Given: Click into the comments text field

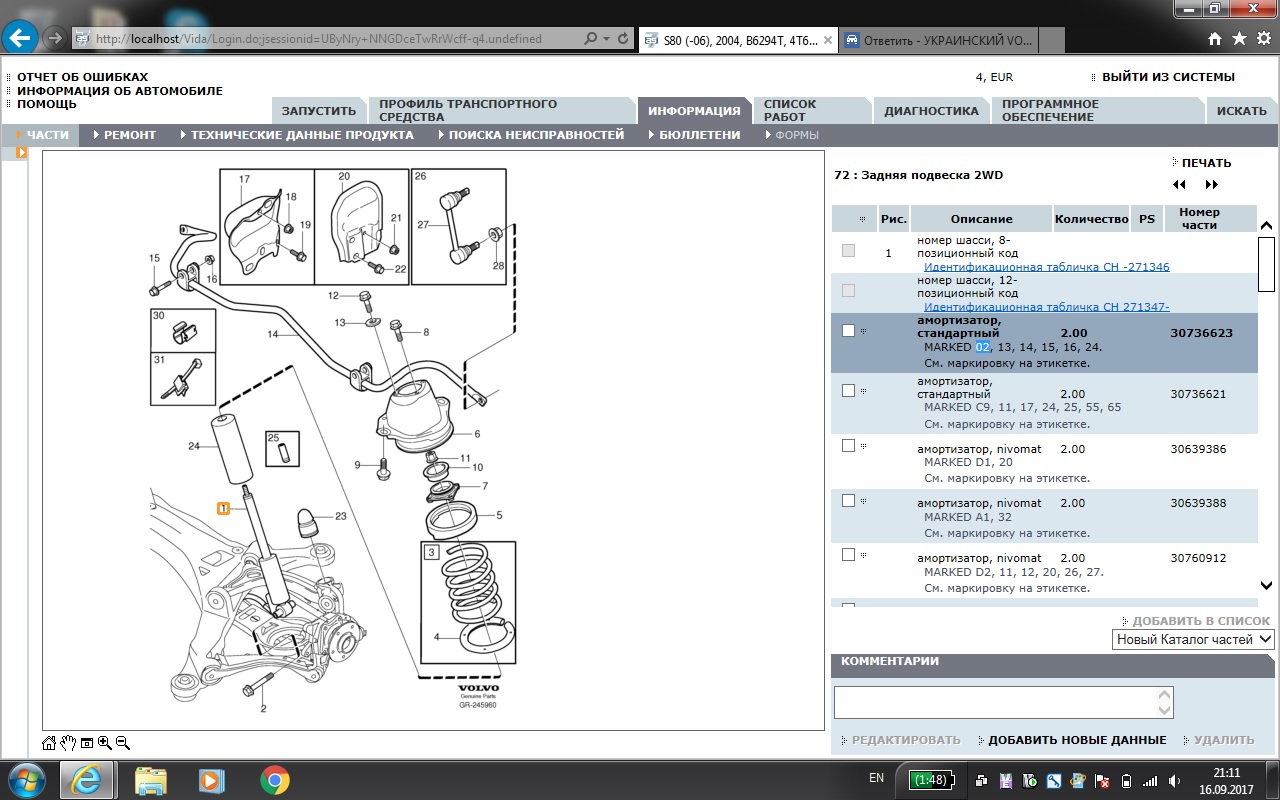Looking at the screenshot, I should tap(995, 702).
